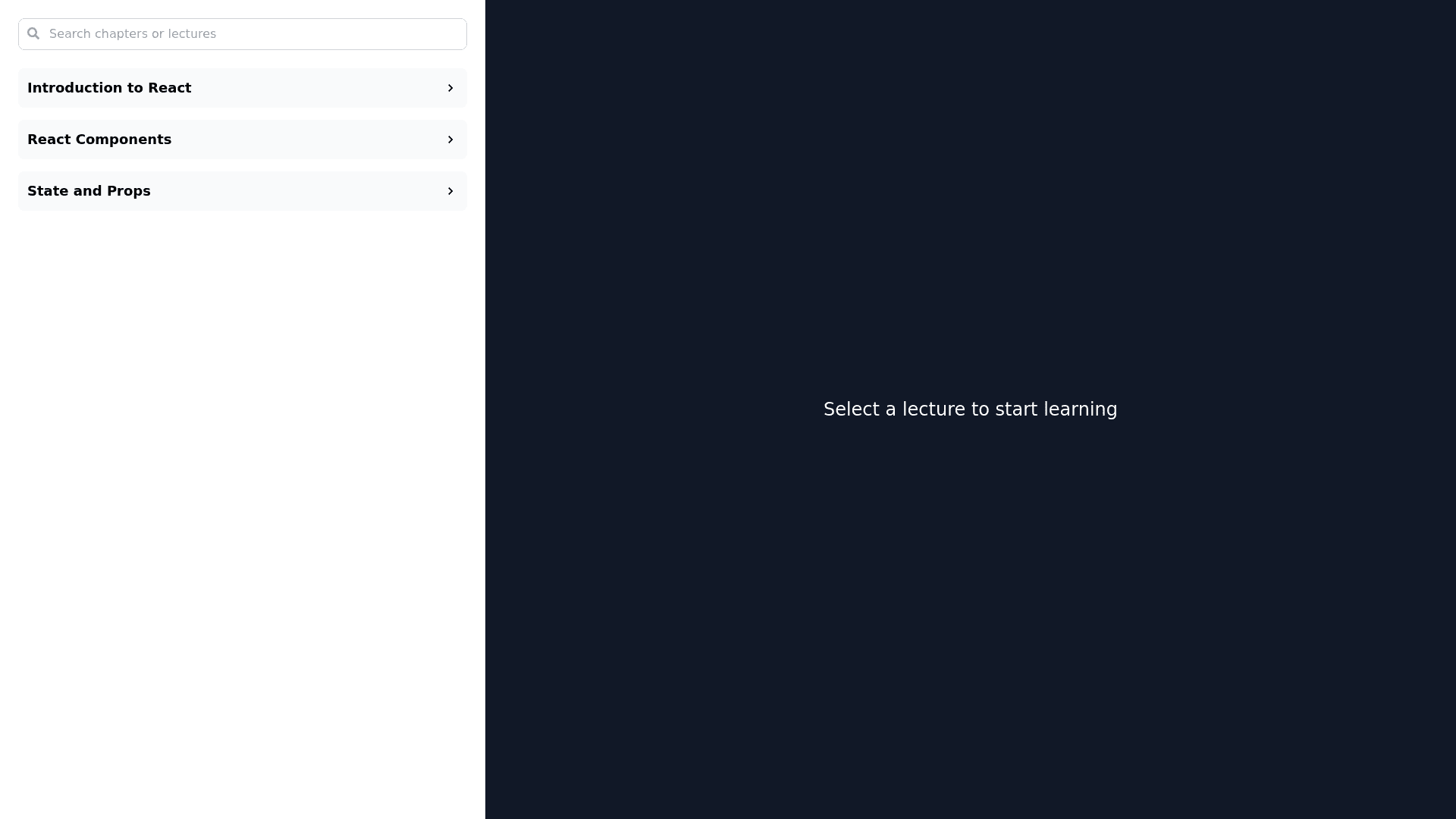This screenshot has width=1456, height=819.
Task: Click the chevron beside Introduction to React
Action: pyautogui.click(x=450, y=88)
